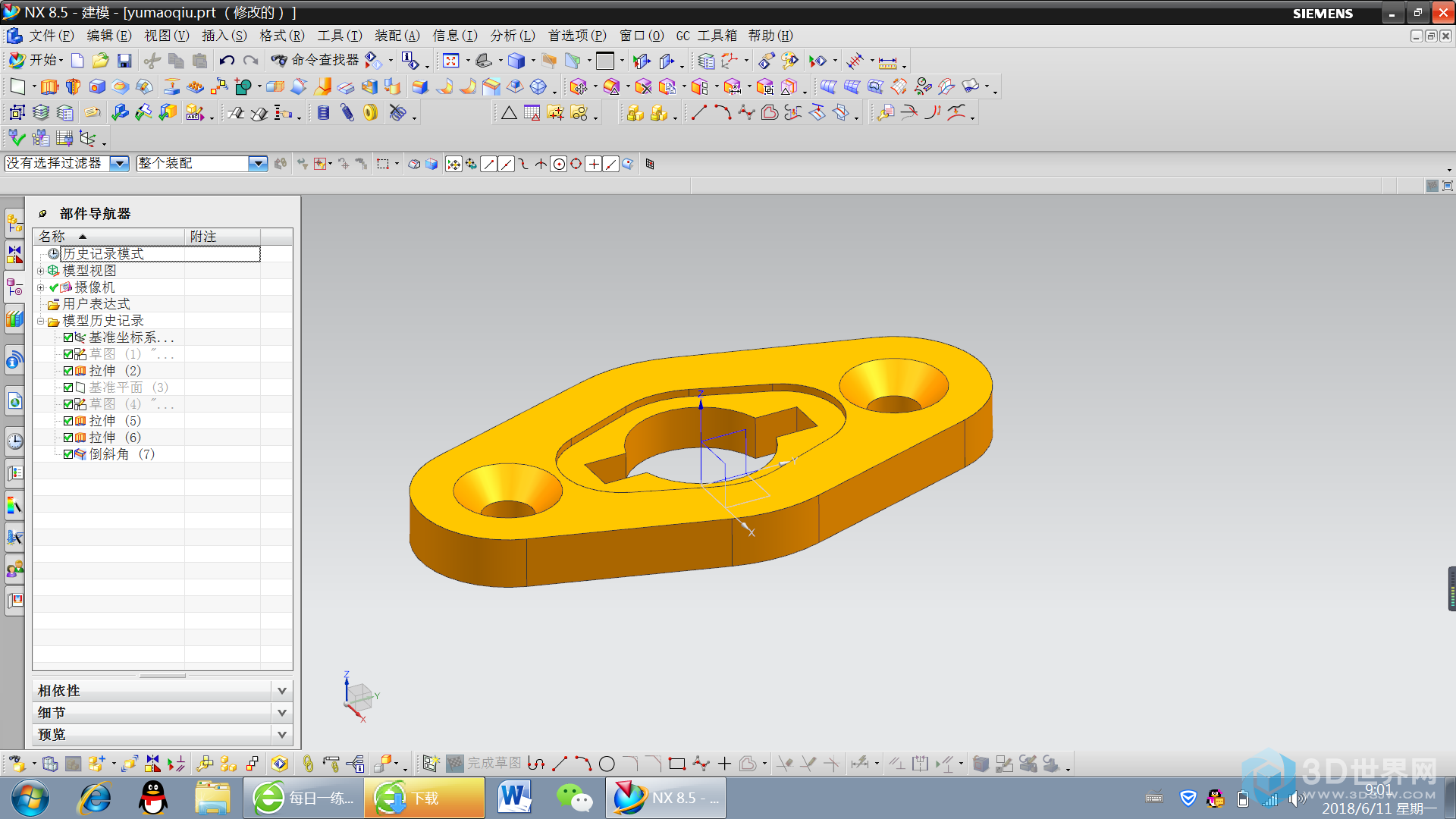The height and width of the screenshot is (819, 1456).
Task: Select the Hole feature icon
Action: [x=97, y=86]
